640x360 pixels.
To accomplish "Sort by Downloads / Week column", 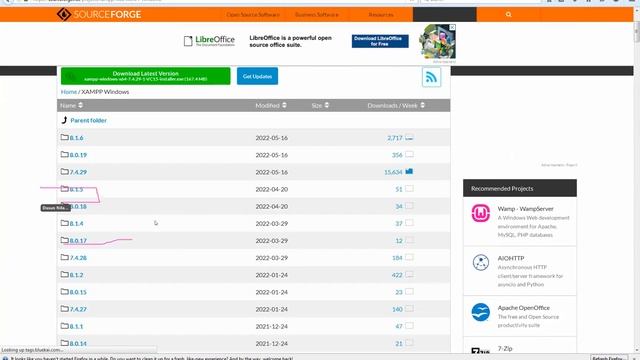I will (396, 105).
